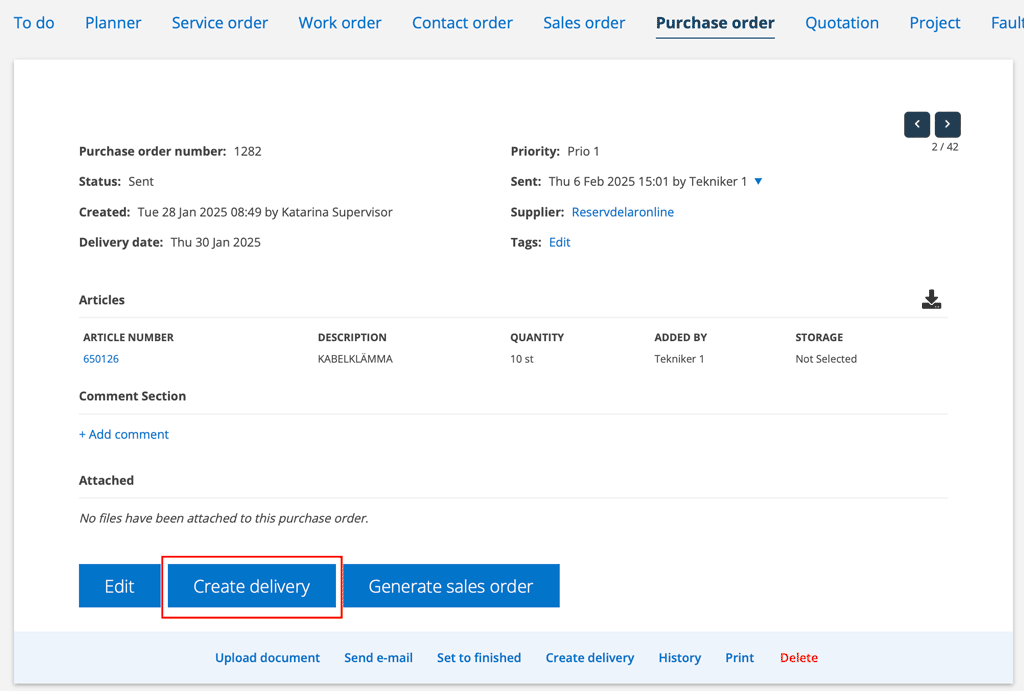The height and width of the screenshot is (691, 1024).
Task: Click the STORAGE column header
Action: [819, 337]
